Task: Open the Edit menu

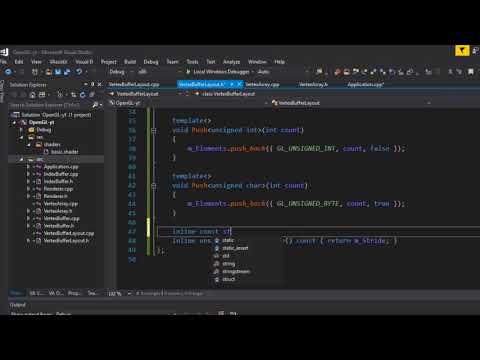Action: (19, 62)
